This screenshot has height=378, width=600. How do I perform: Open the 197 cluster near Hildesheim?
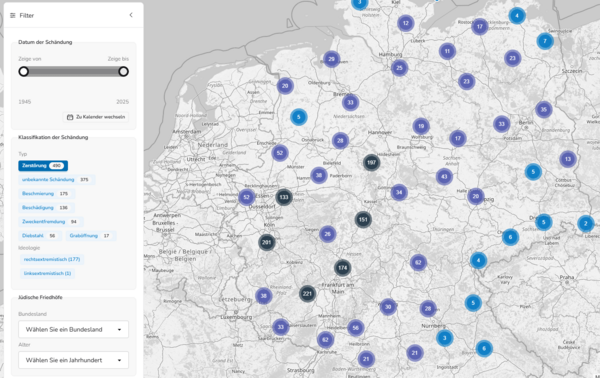click(371, 163)
